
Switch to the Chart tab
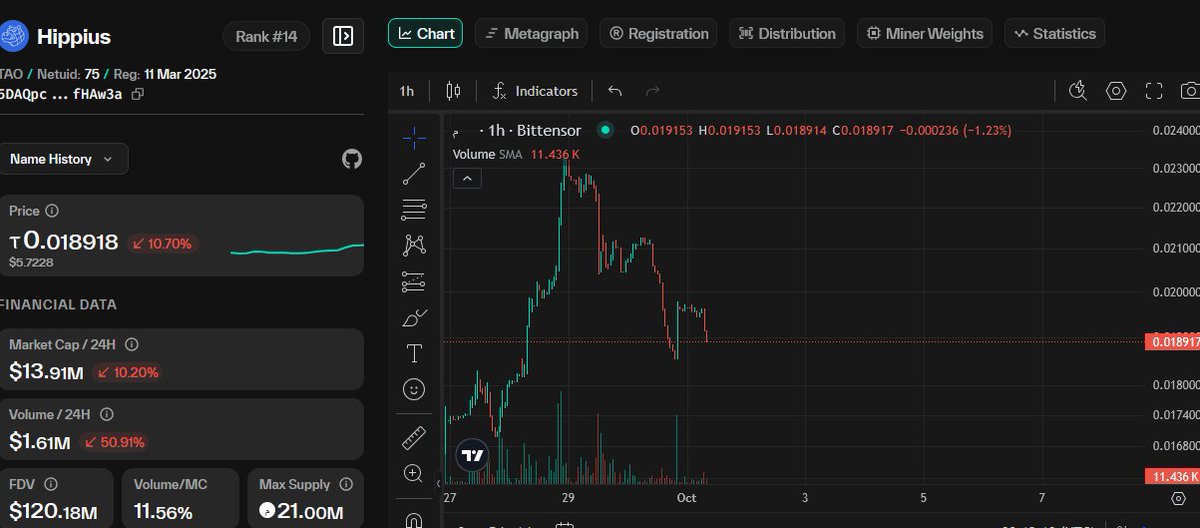(426, 33)
